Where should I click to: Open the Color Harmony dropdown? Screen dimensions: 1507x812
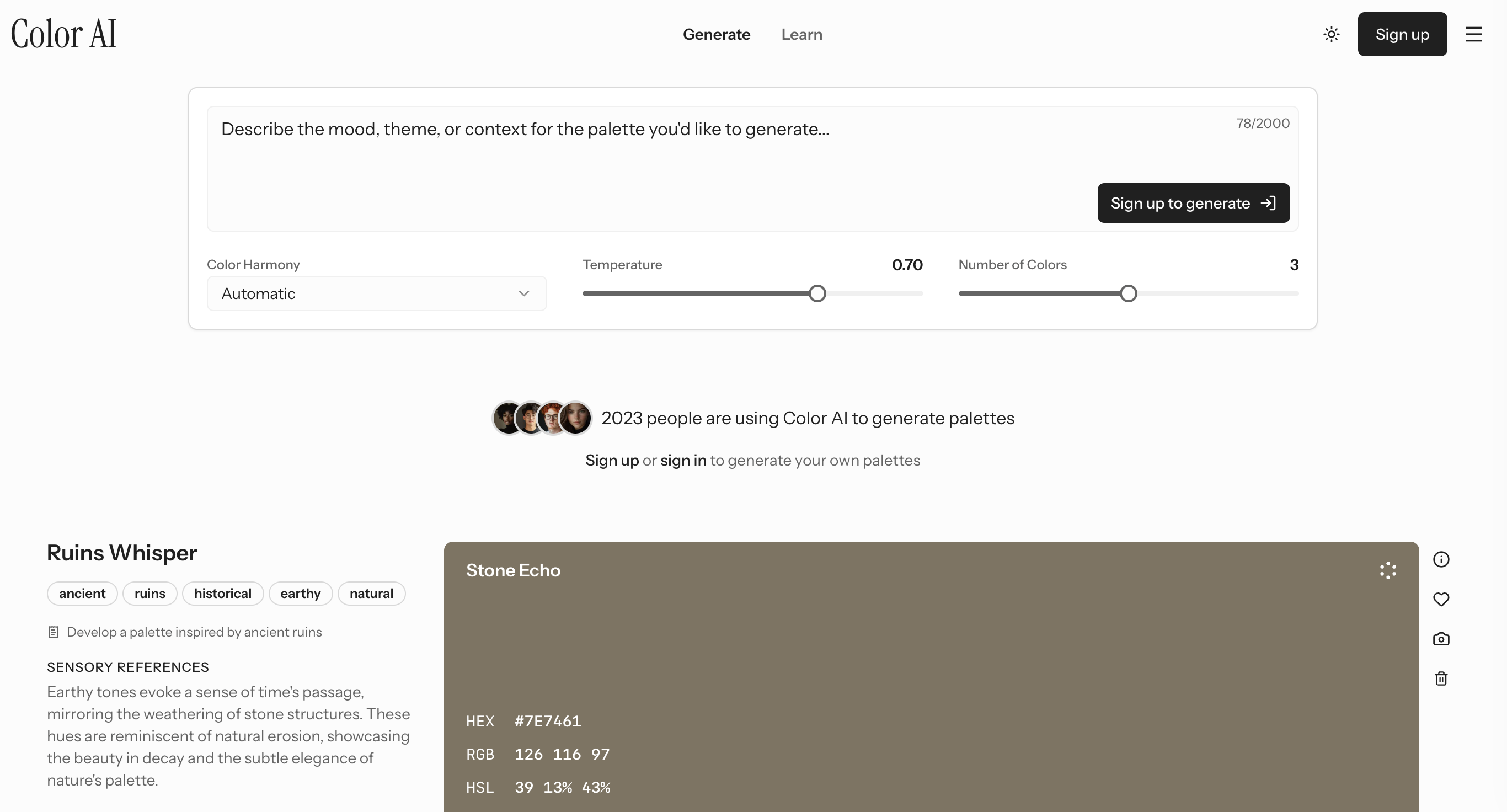(x=376, y=293)
